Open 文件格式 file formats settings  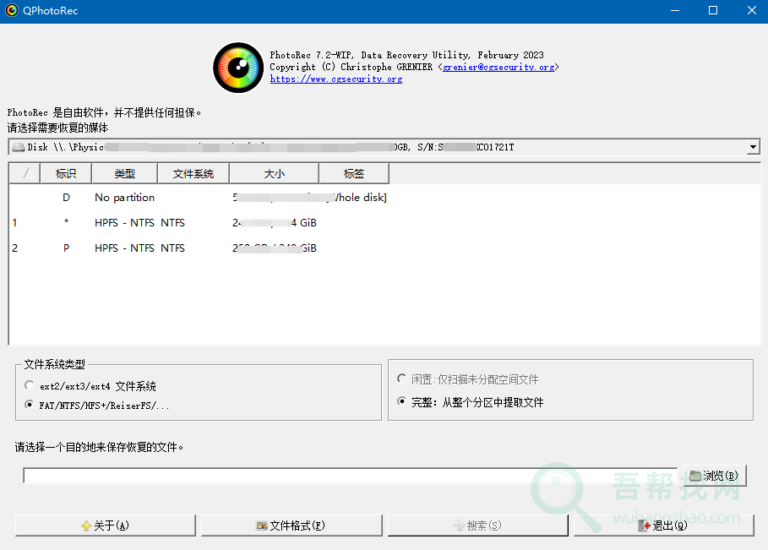290,525
